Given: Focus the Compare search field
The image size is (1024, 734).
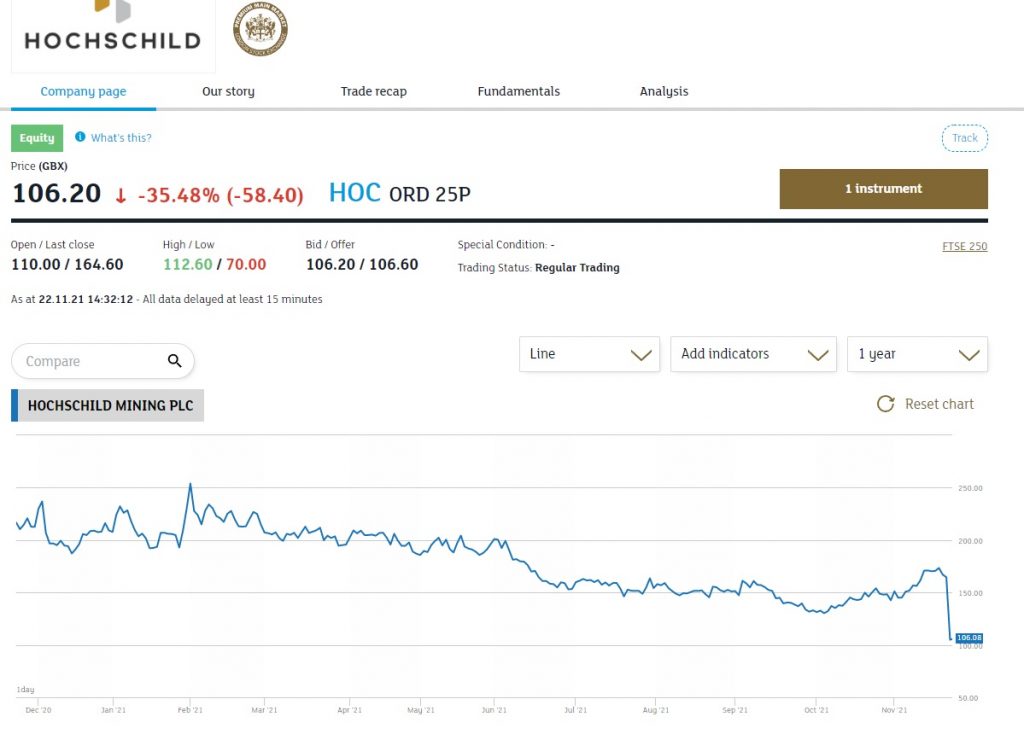Looking at the screenshot, I should tap(103, 361).
